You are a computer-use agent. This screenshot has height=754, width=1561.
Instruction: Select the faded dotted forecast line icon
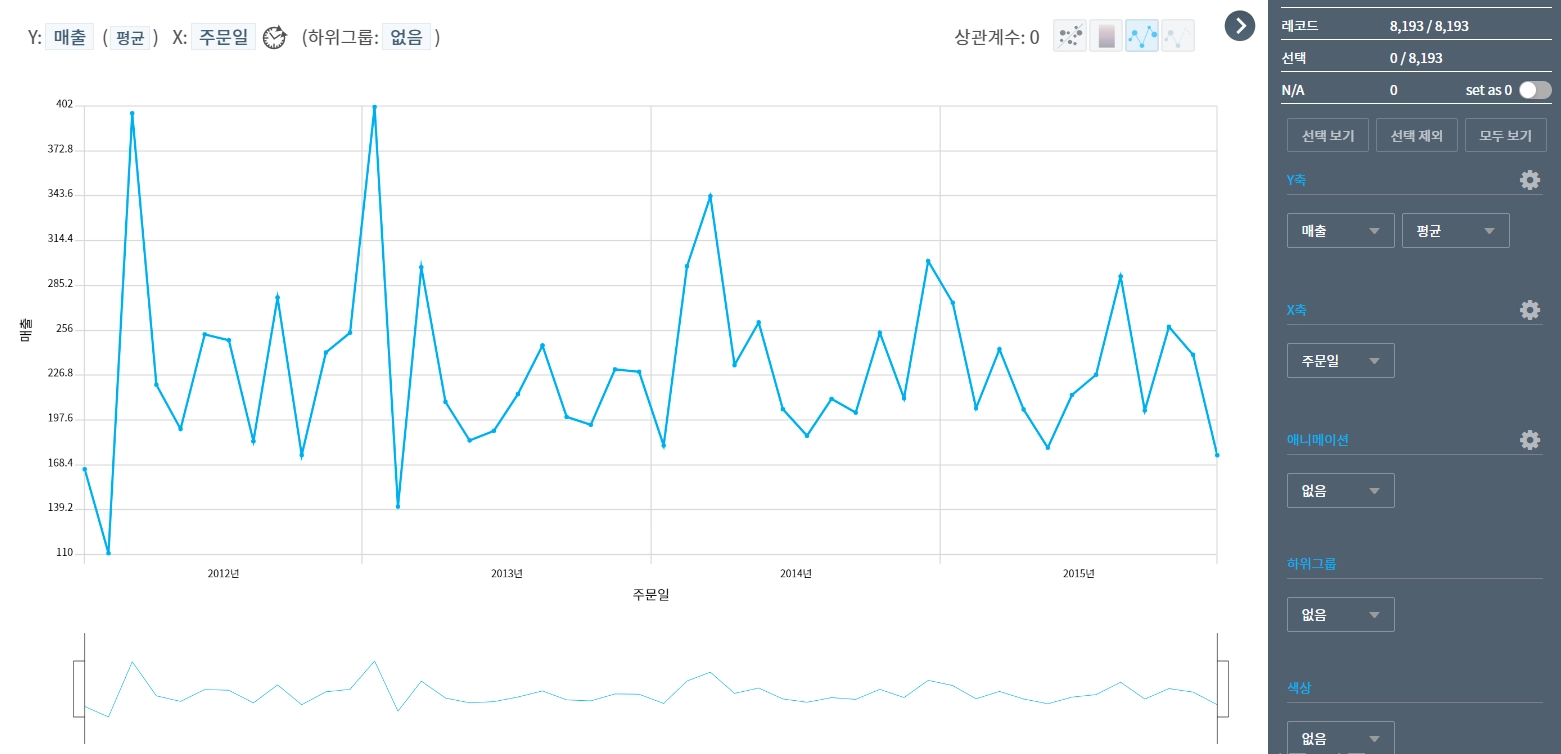point(1178,37)
